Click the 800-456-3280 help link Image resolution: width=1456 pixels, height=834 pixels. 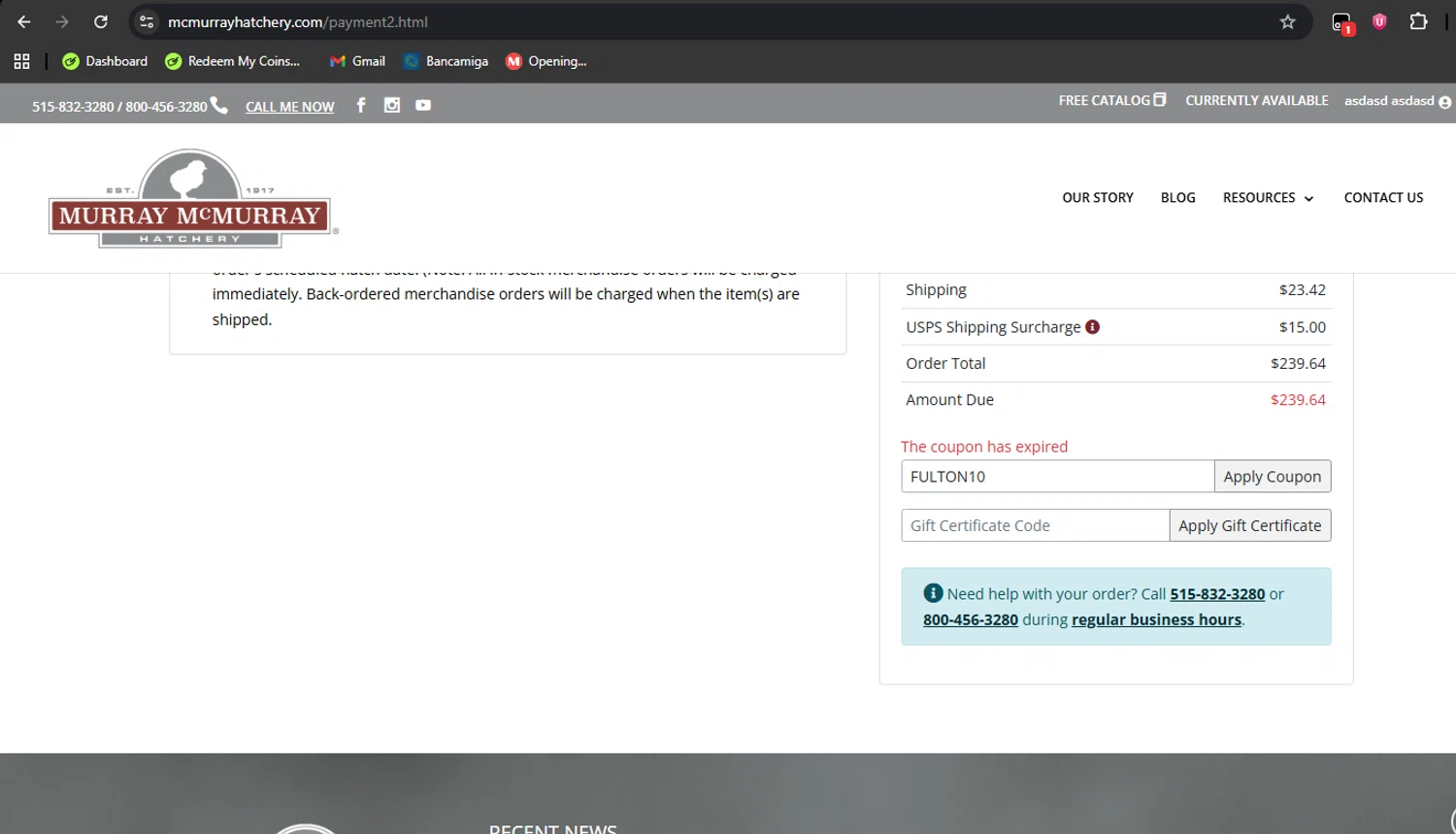[x=971, y=619]
